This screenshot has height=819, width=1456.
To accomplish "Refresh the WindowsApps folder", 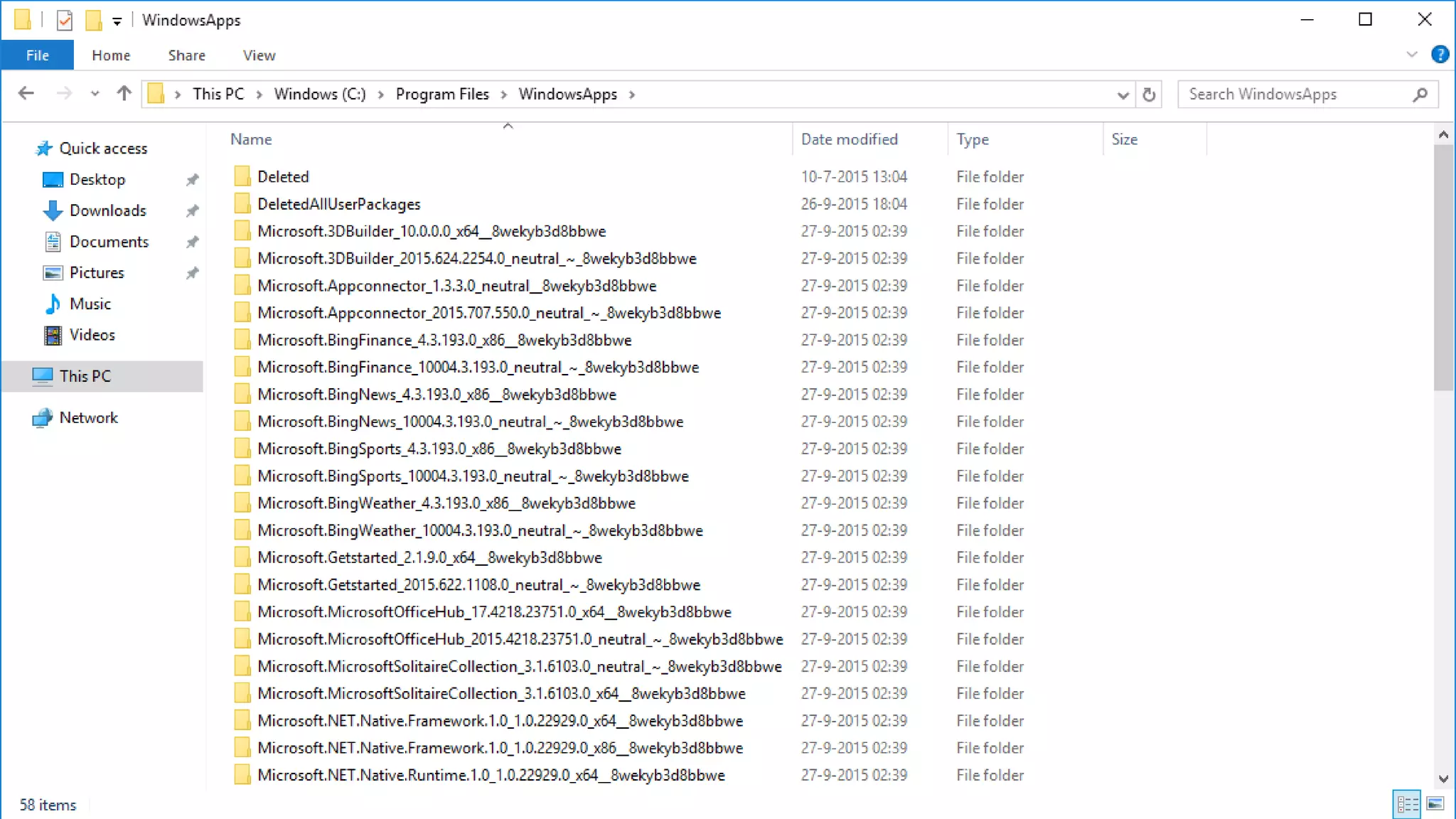I will [x=1149, y=95].
